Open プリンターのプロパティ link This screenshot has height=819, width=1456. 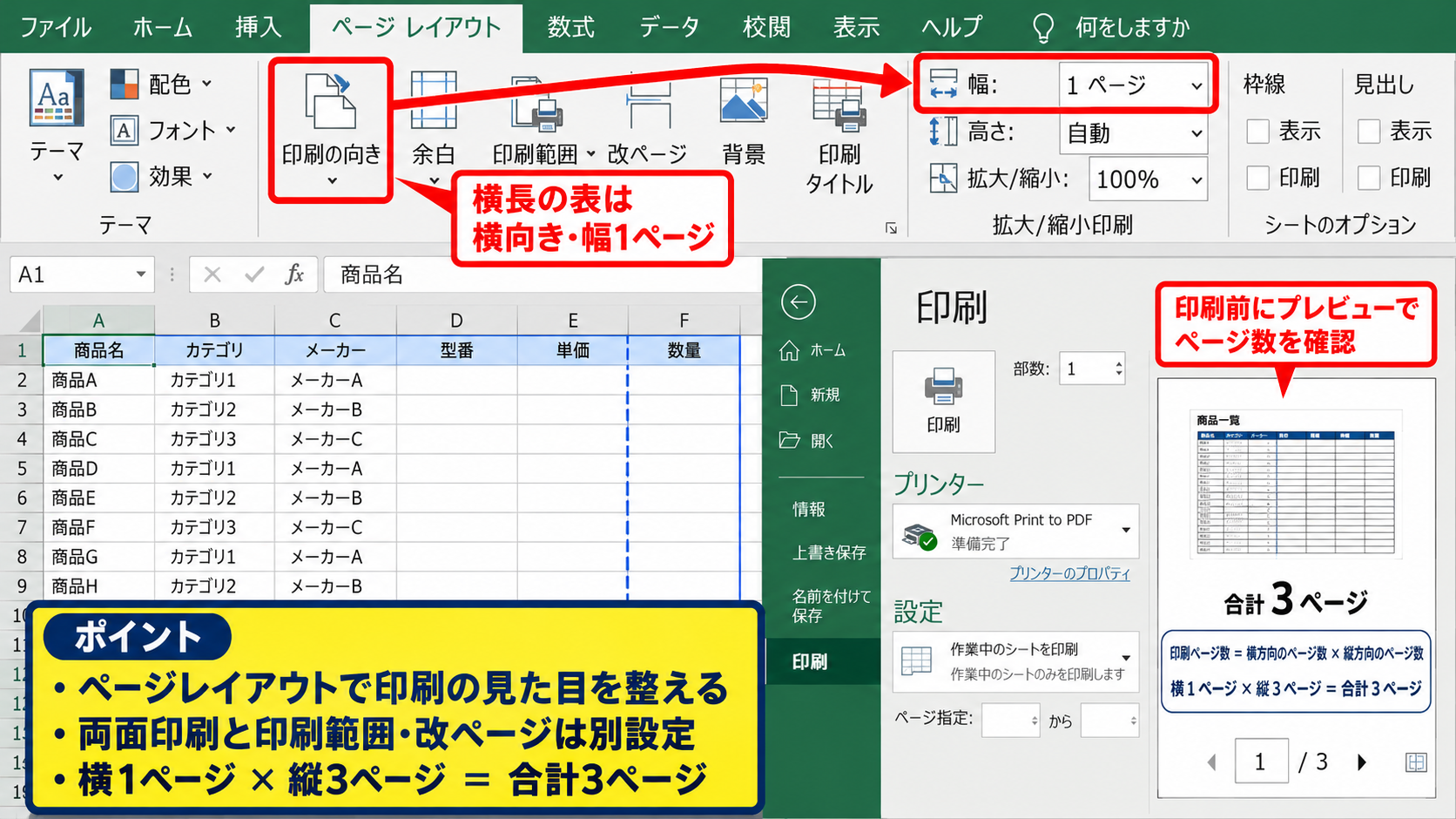(1069, 573)
